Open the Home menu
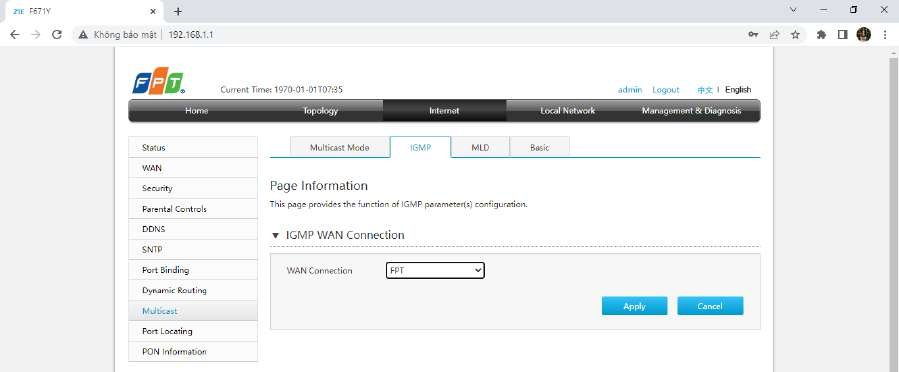 click(197, 111)
